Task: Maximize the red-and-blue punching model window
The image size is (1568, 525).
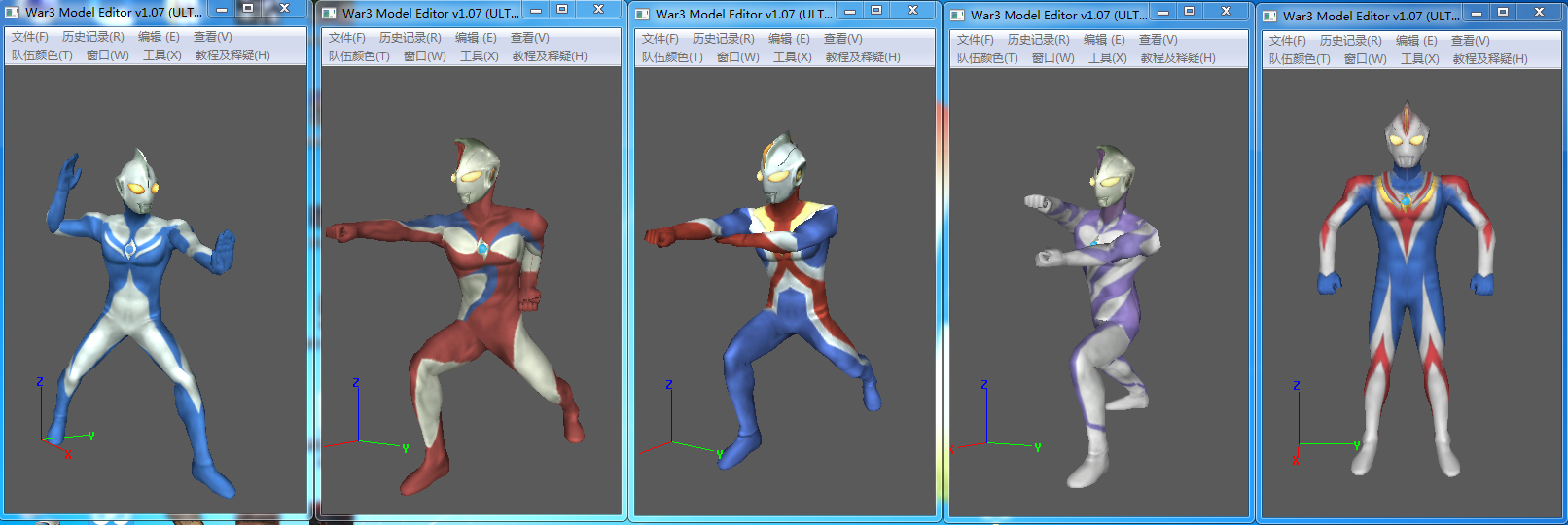Action: [x=875, y=11]
